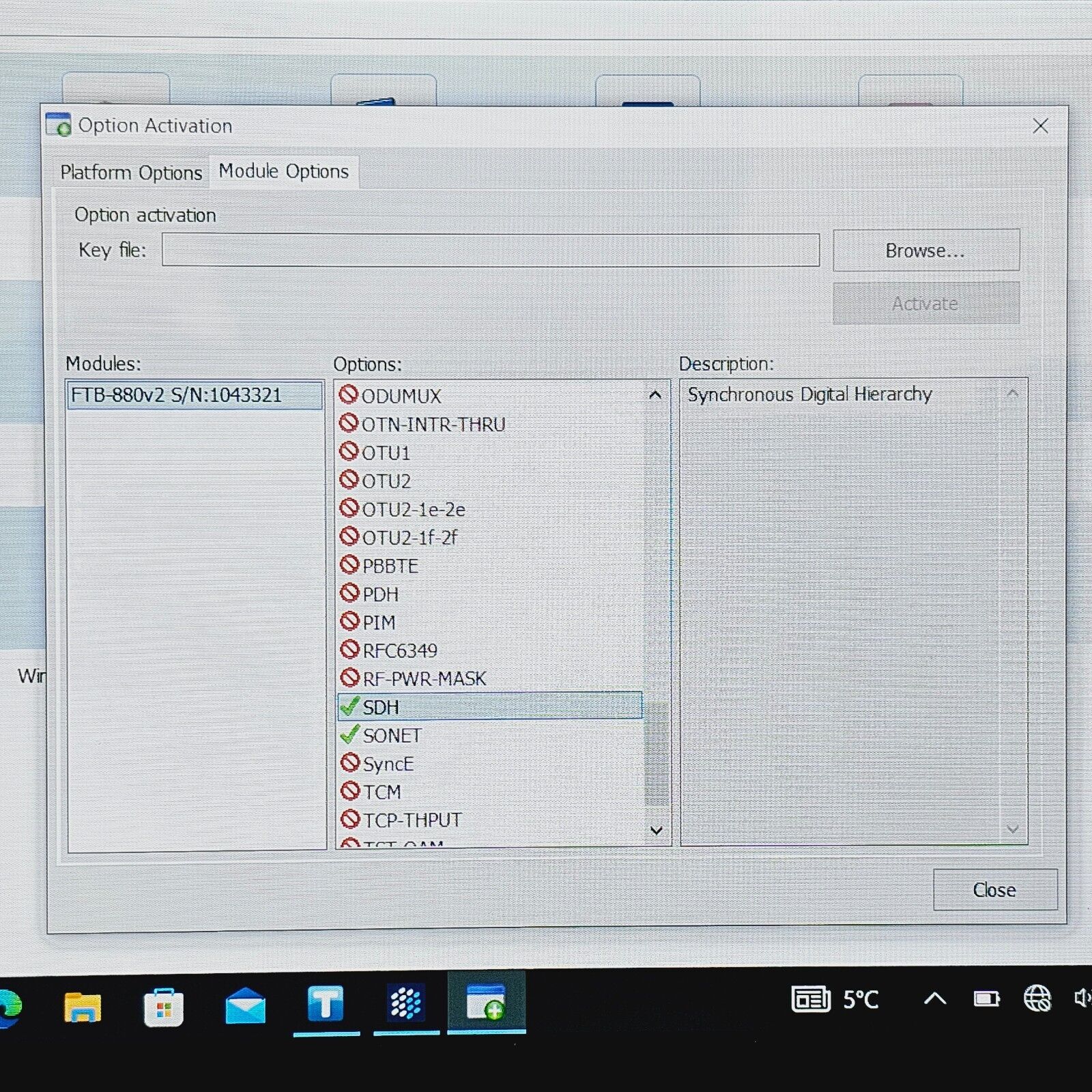Click the prohibited icon beside SyncE
The height and width of the screenshot is (1092, 1092).
coord(350,762)
